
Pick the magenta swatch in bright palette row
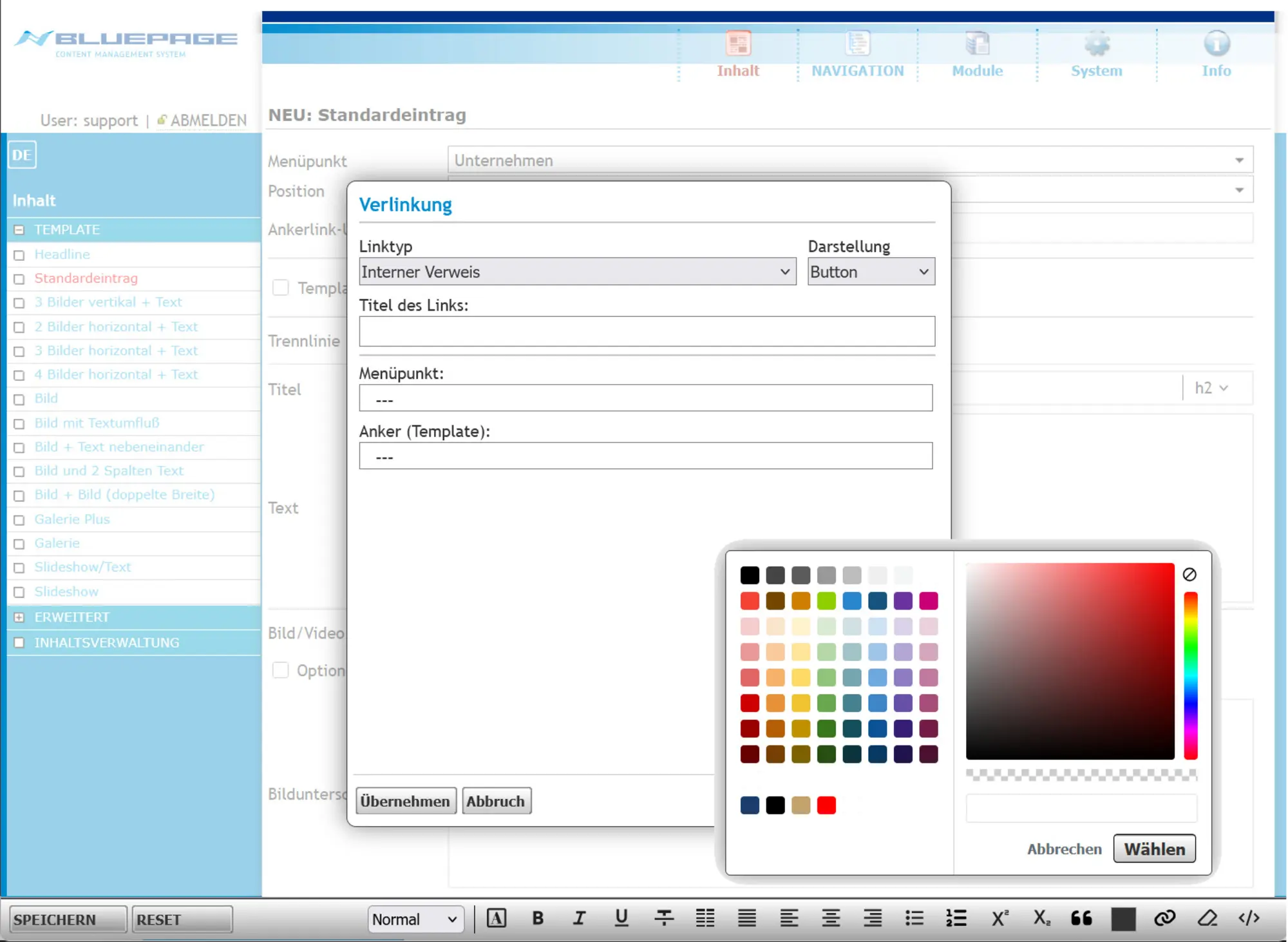(x=929, y=601)
